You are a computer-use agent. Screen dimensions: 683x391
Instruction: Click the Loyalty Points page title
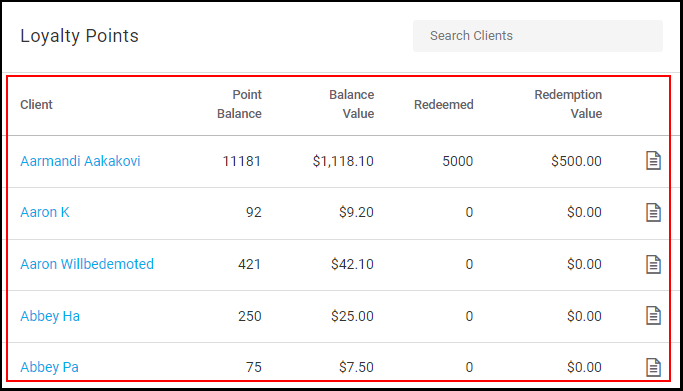point(79,36)
